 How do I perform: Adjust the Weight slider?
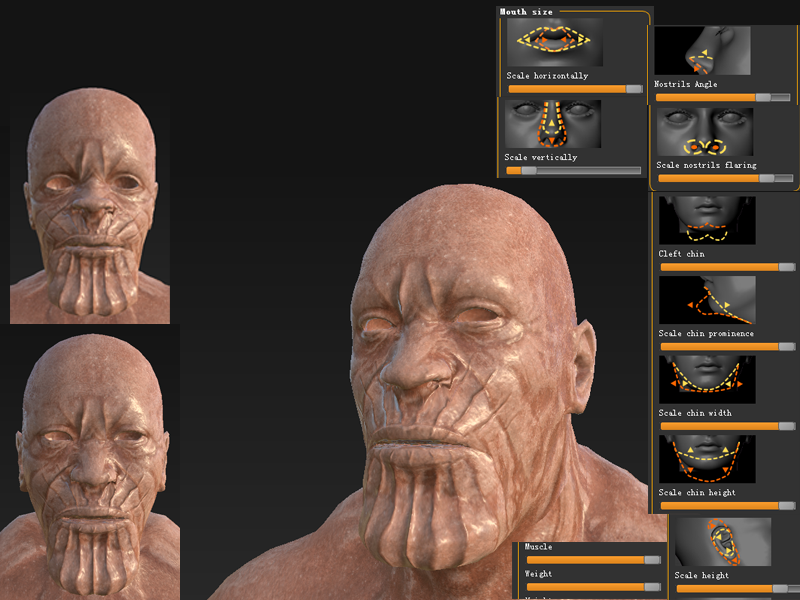click(594, 587)
